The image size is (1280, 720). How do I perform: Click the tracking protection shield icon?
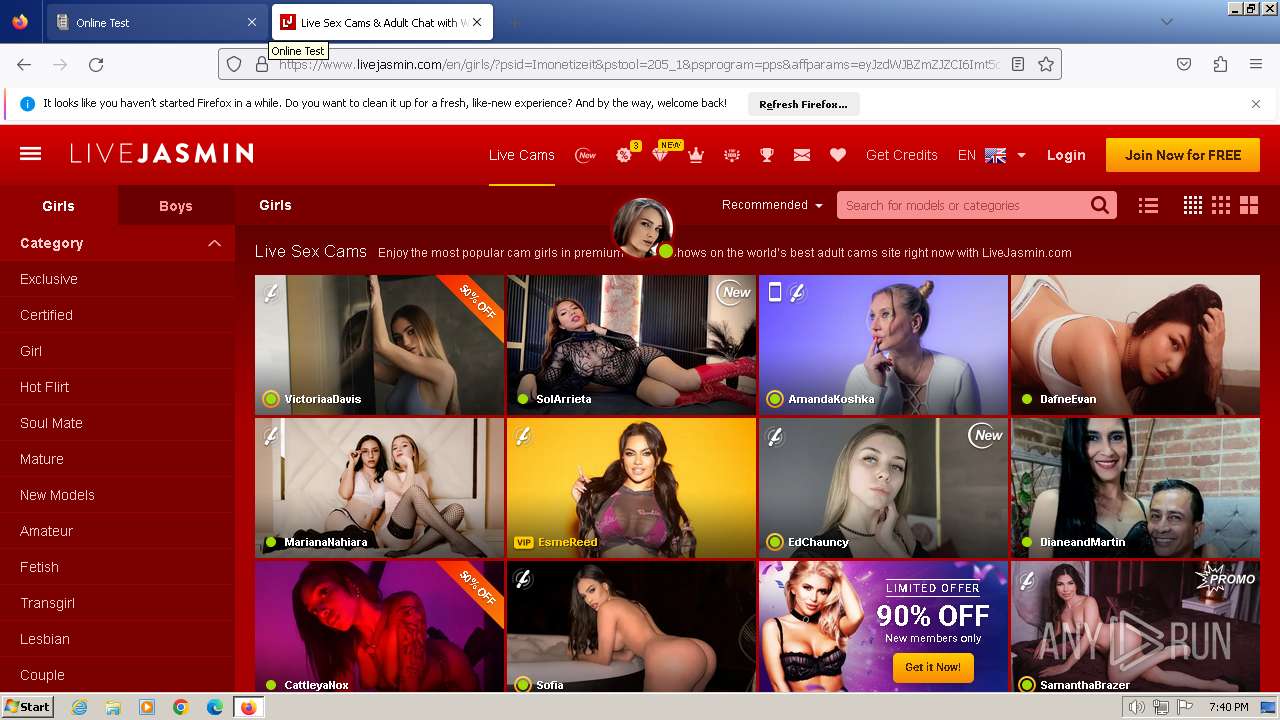coord(234,64)
